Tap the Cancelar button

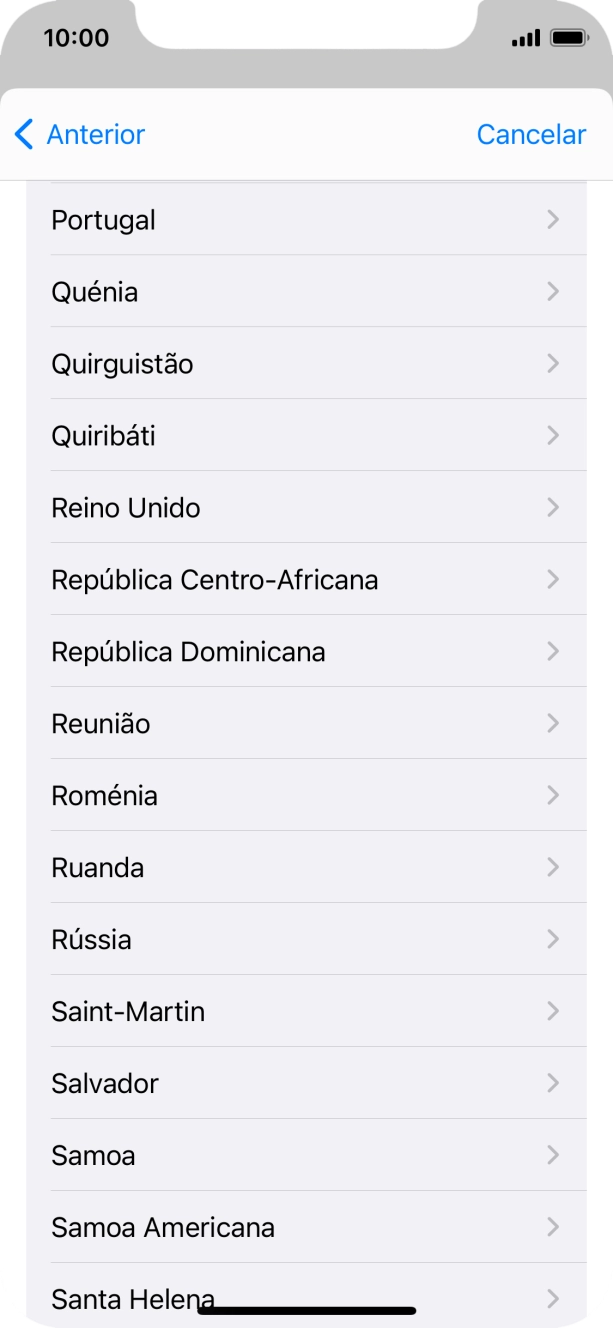(531, 134)
